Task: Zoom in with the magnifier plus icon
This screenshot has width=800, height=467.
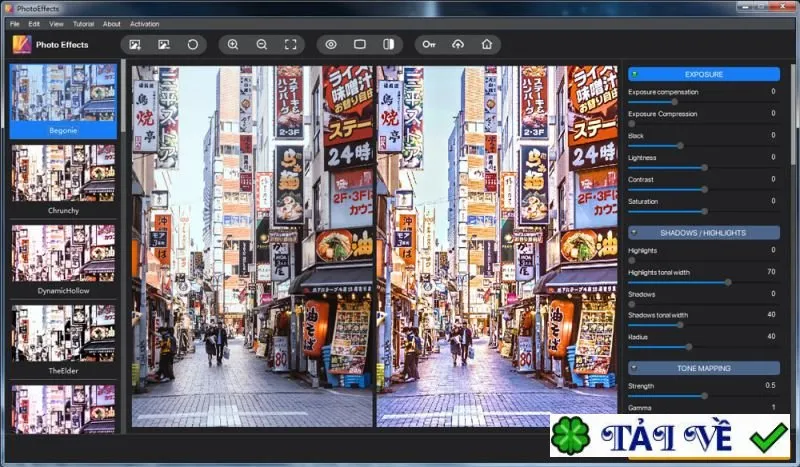Action: pos(233,44)
